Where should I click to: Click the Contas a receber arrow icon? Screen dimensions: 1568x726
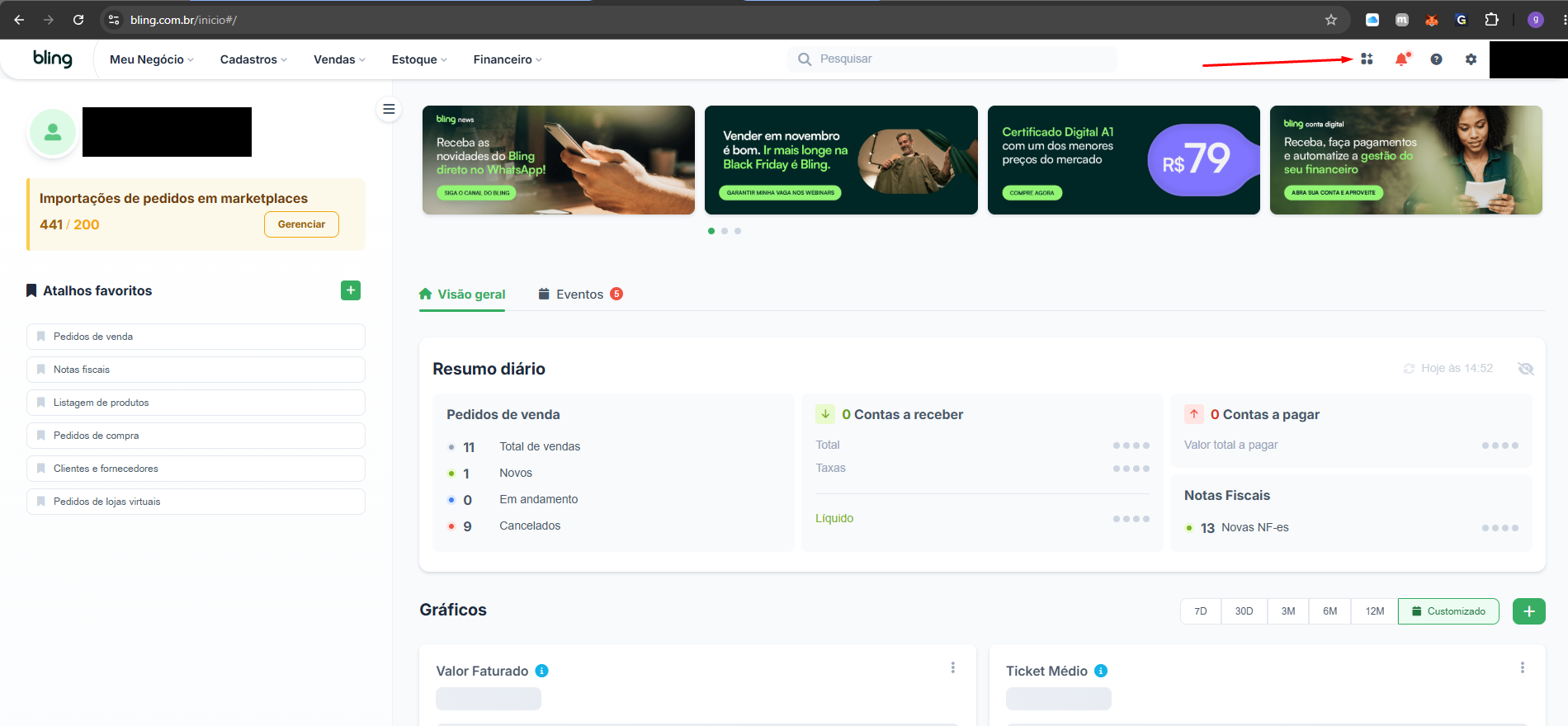[825, 414]
